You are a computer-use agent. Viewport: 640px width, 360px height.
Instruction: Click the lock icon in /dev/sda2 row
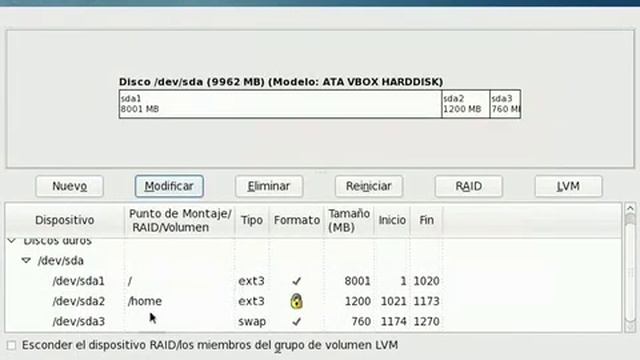(296, 301)
